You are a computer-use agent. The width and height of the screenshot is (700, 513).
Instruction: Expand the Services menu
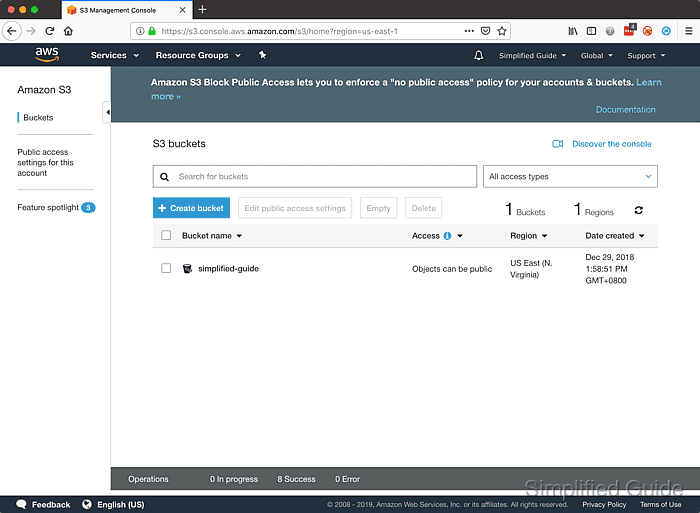[115, 55]
